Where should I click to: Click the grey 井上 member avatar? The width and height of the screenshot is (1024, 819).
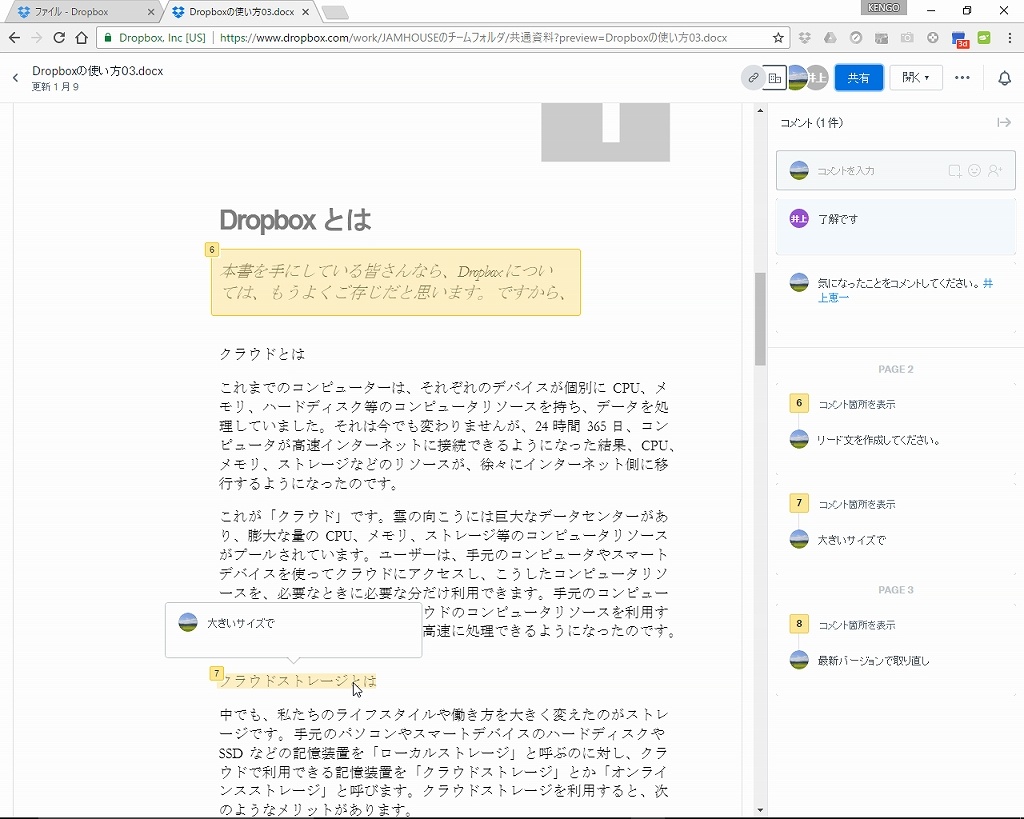(818, 78)
